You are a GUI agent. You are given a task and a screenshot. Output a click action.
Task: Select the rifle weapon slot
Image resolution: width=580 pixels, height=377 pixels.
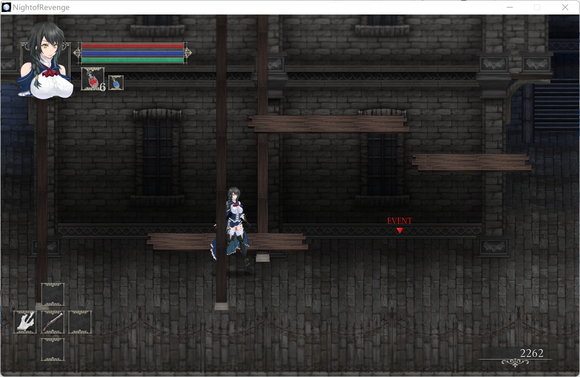click(53, 322)
